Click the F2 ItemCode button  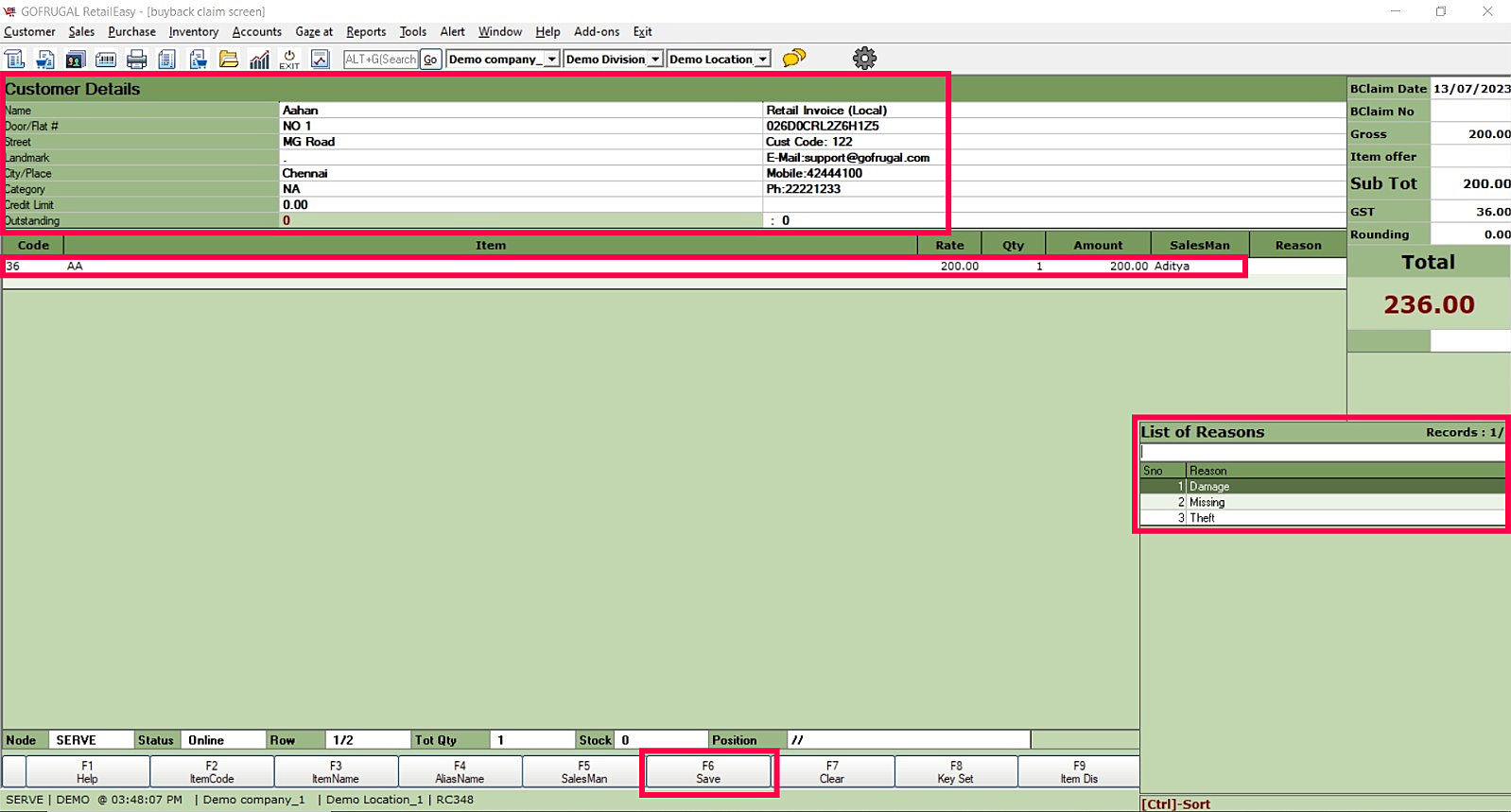(x=212, y=772)
